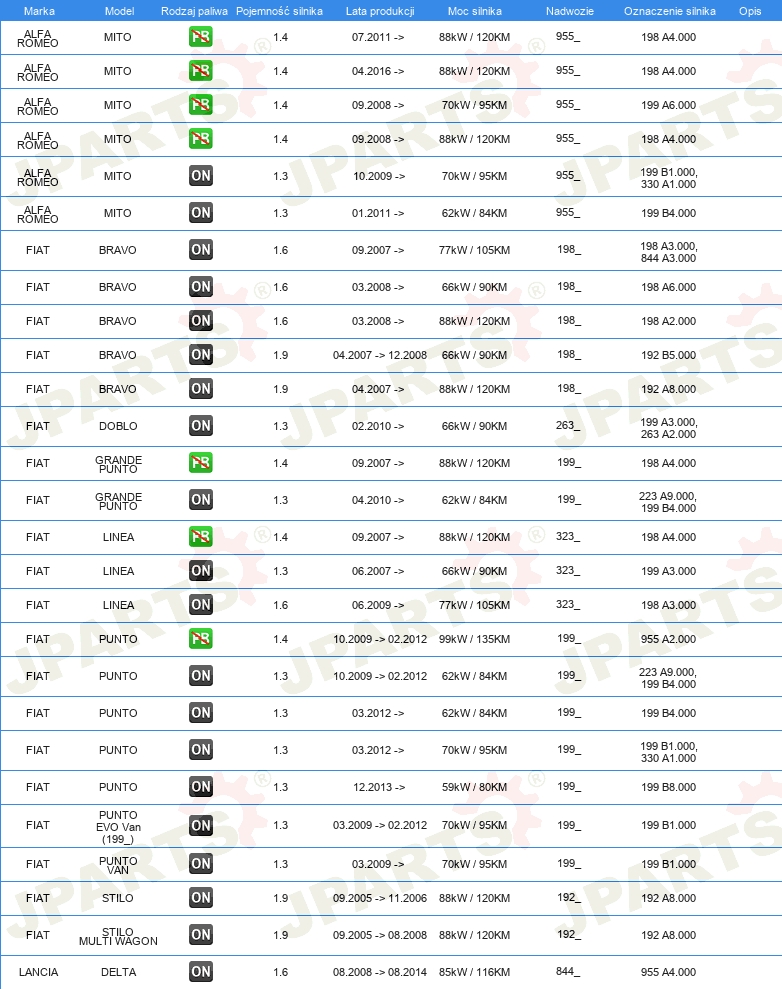This screenshot has width=782, height=989.
Task: Click the Rodzaj paliwa column header
Action: click(194, 11)
